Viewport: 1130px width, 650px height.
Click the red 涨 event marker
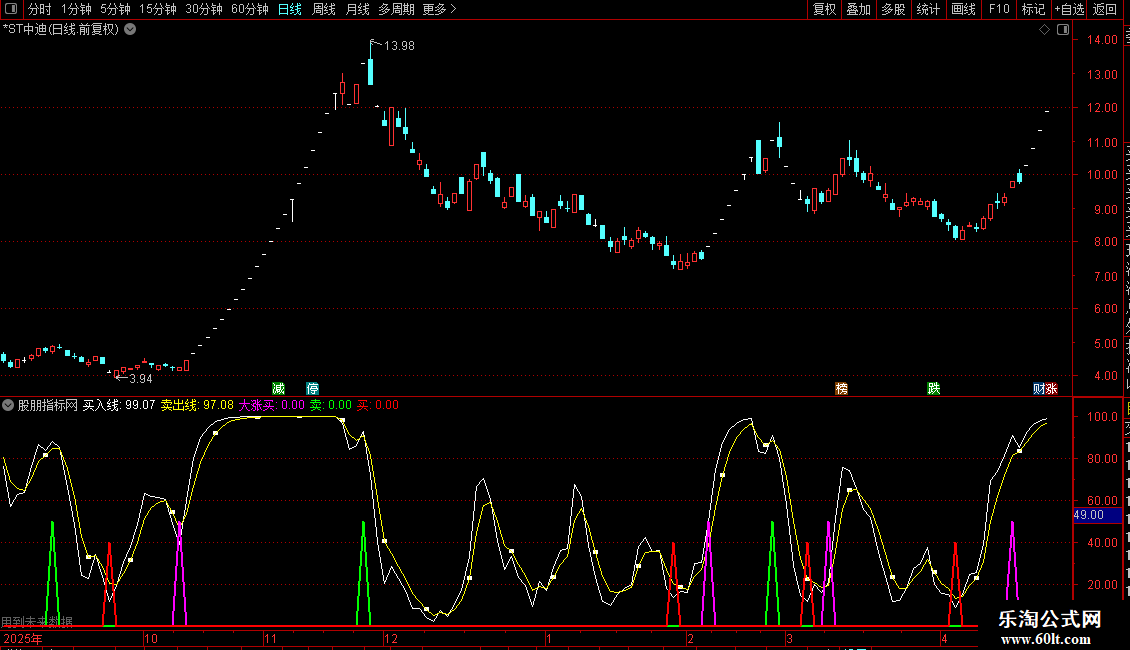coord(1051,388)
